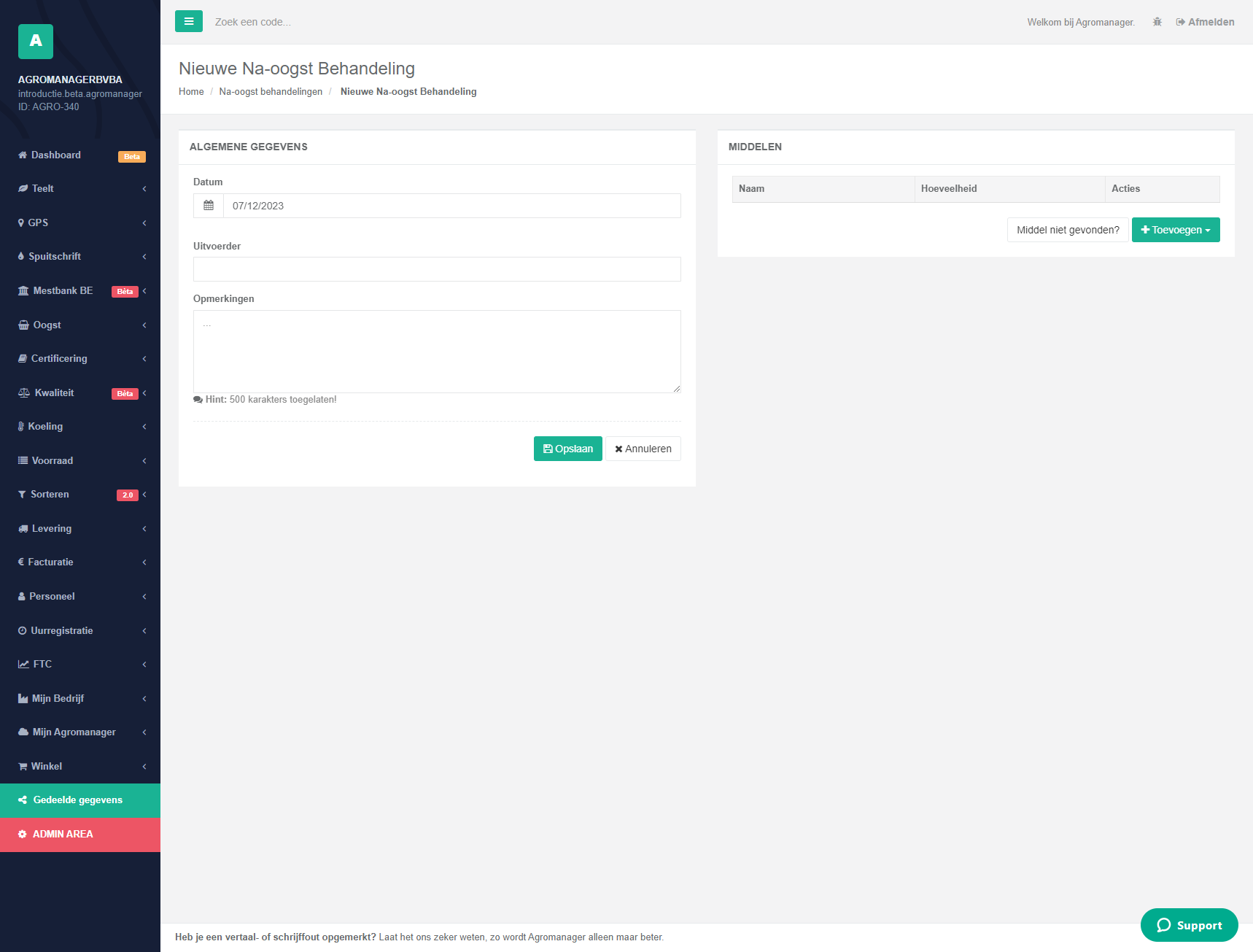Image resolution: width=1253 pixels, height=952 pixels.
Task: Click the Voorraad list icon
Action: click(x=23, y=460)
